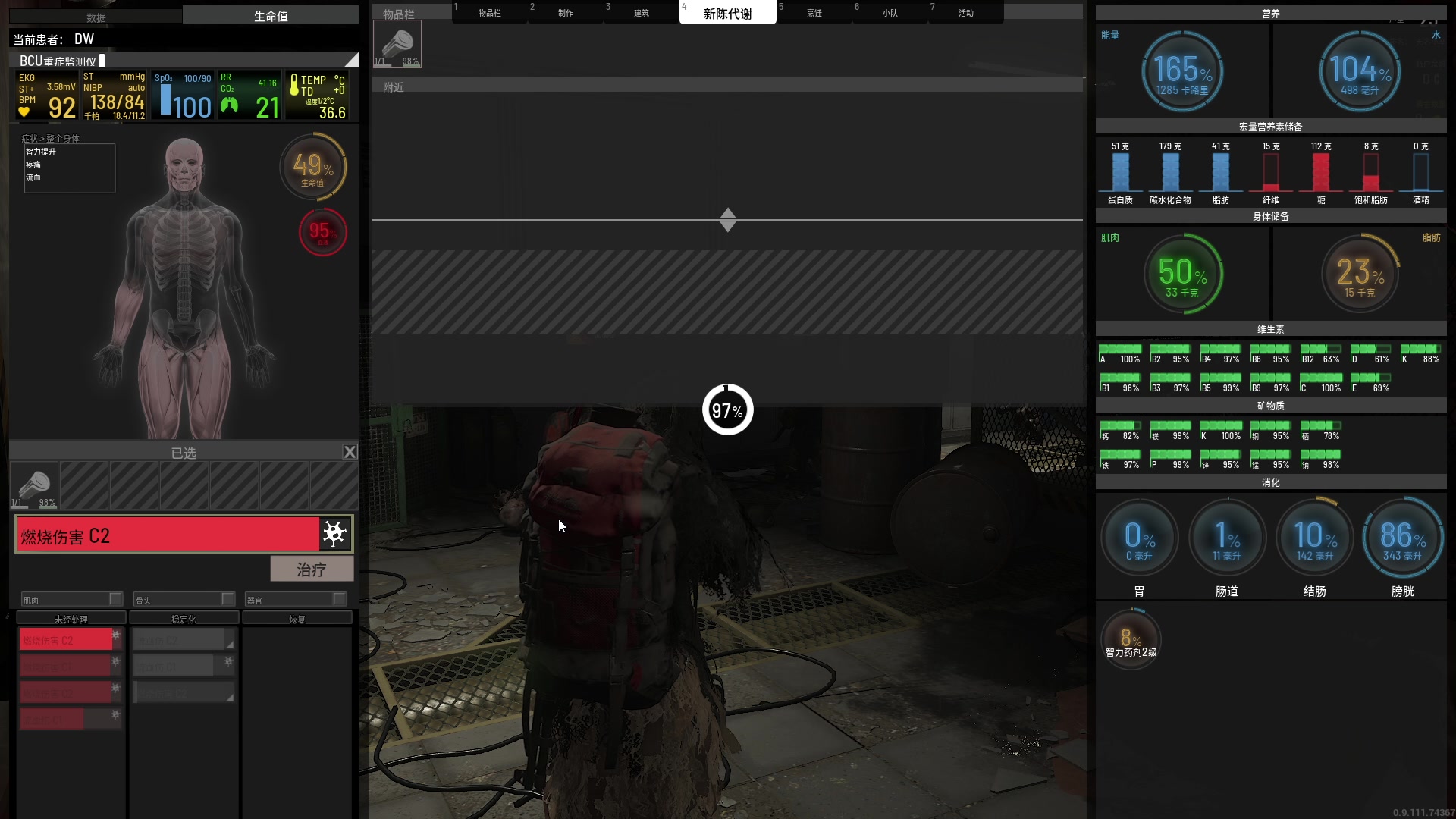Click the thermometer TEMP icon in BCU monitor
This screenshot has height=819, width=1456.
coord(294,83)
